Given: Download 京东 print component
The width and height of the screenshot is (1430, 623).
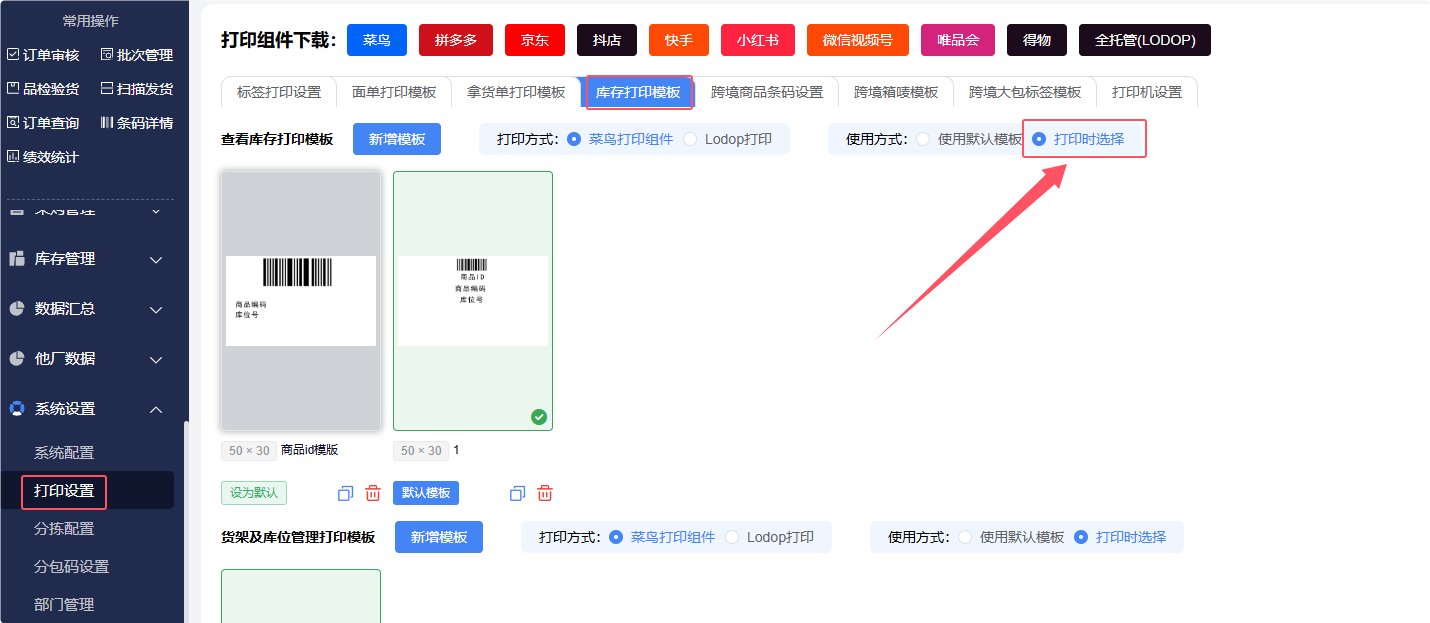Looking at the screenshot, I should point(535,40).
